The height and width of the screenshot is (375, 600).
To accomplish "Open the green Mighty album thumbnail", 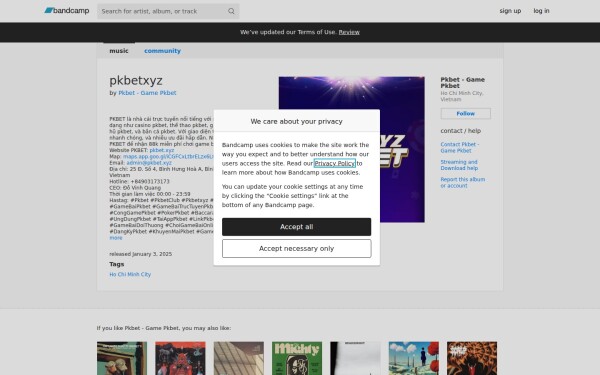I will click(297, 359).
